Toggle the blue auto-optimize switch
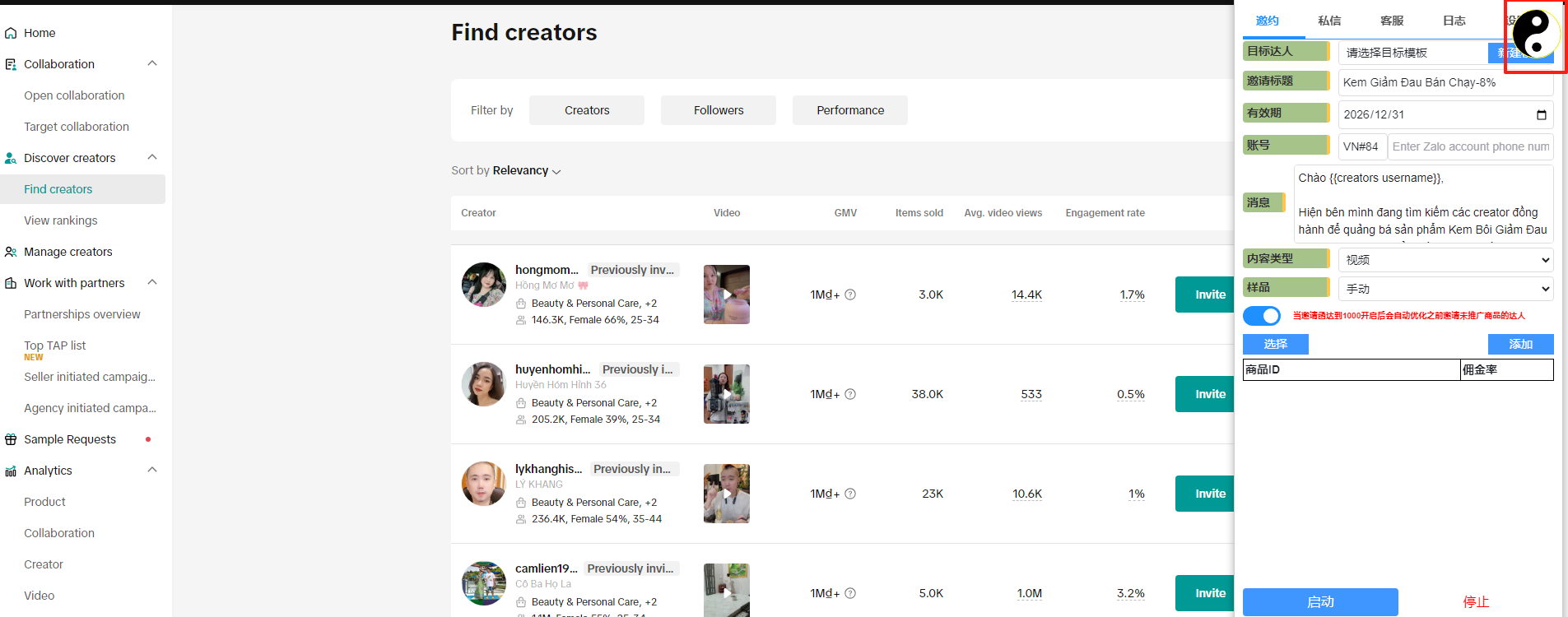The height and width of the screenshot is (617, 1568). point(1261,316)
